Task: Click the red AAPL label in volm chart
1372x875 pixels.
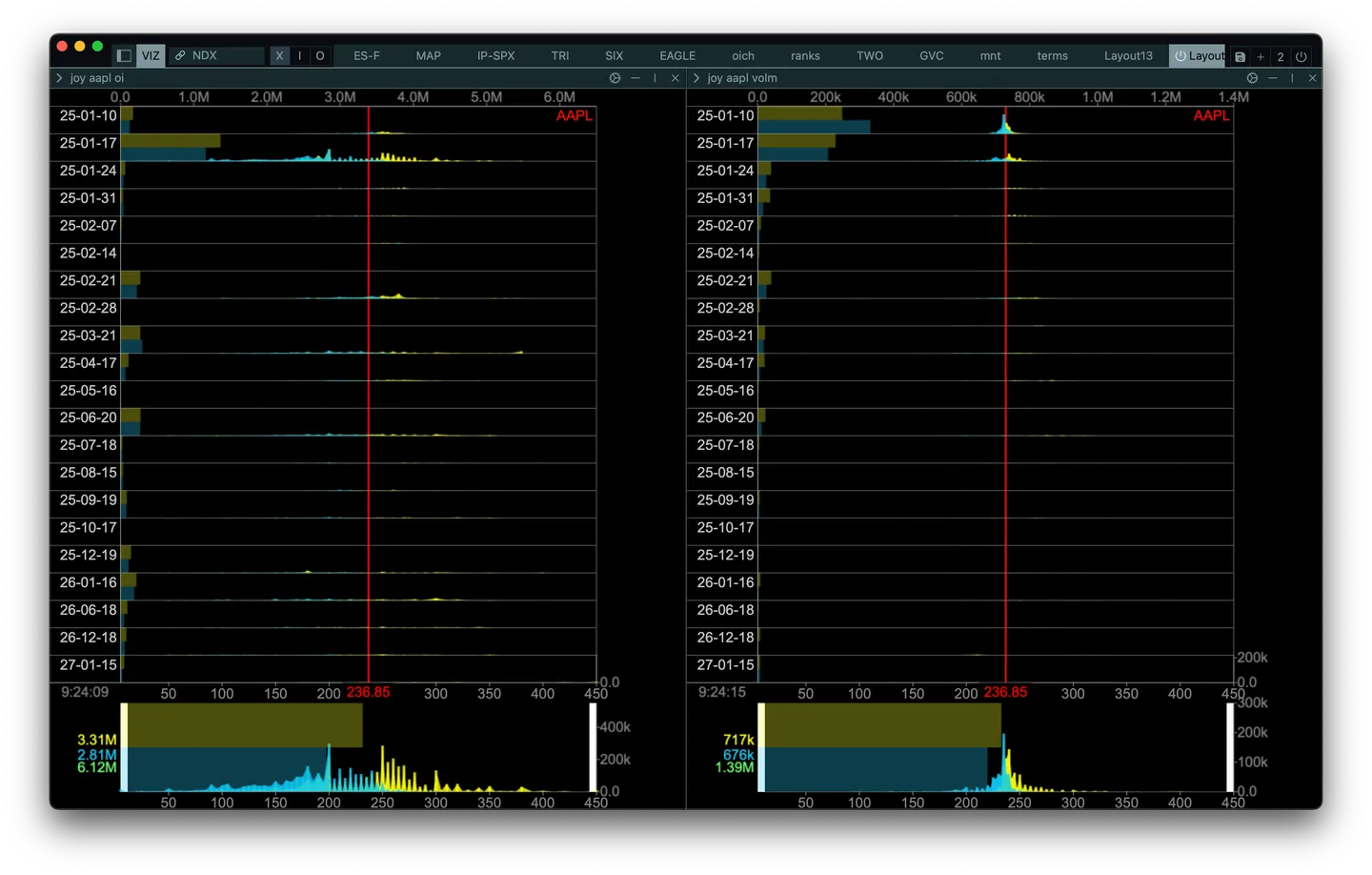Action: tap(1212, 116)
